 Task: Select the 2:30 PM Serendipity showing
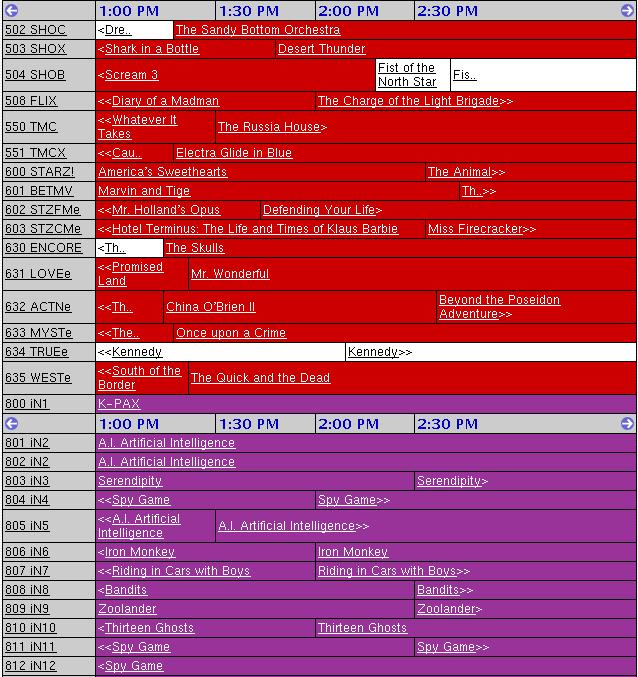(449, 481)
